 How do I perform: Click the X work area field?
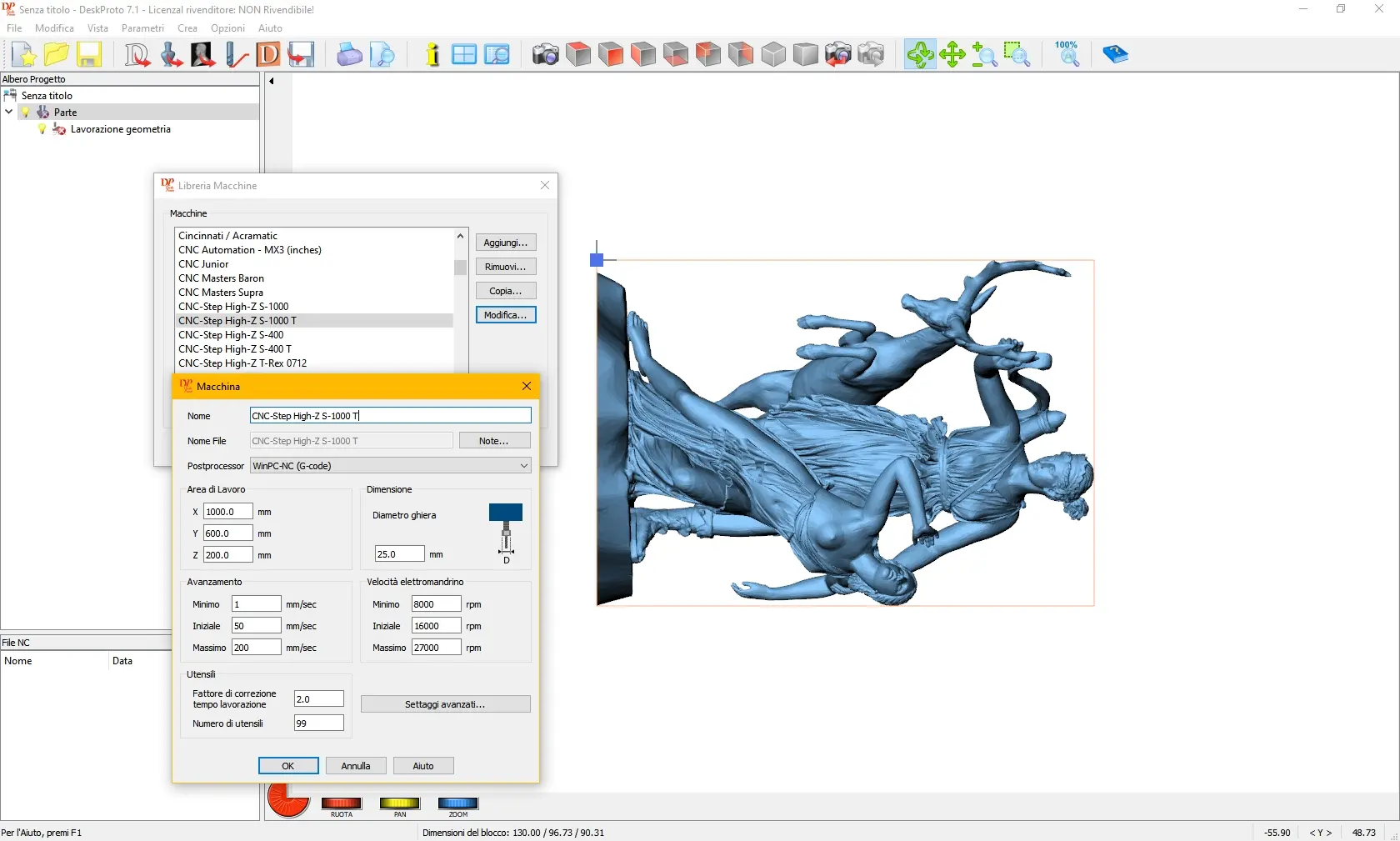tap(227, 512)
